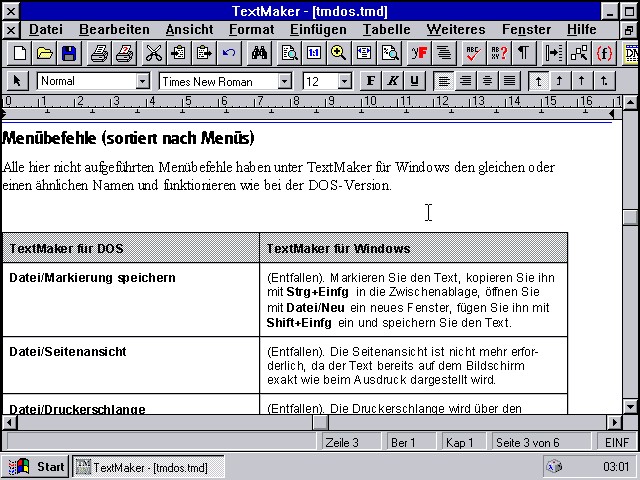This screenshot has height=480, width=640.
Task: Open the Format menu
Action: point(251,29)
